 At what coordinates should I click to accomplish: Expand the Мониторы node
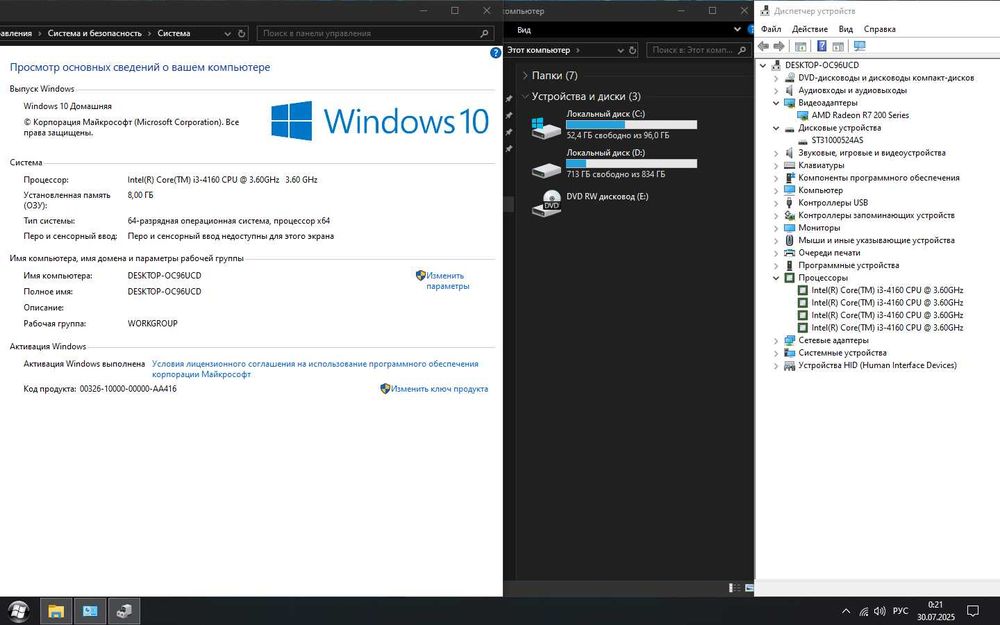pos(776,228)
